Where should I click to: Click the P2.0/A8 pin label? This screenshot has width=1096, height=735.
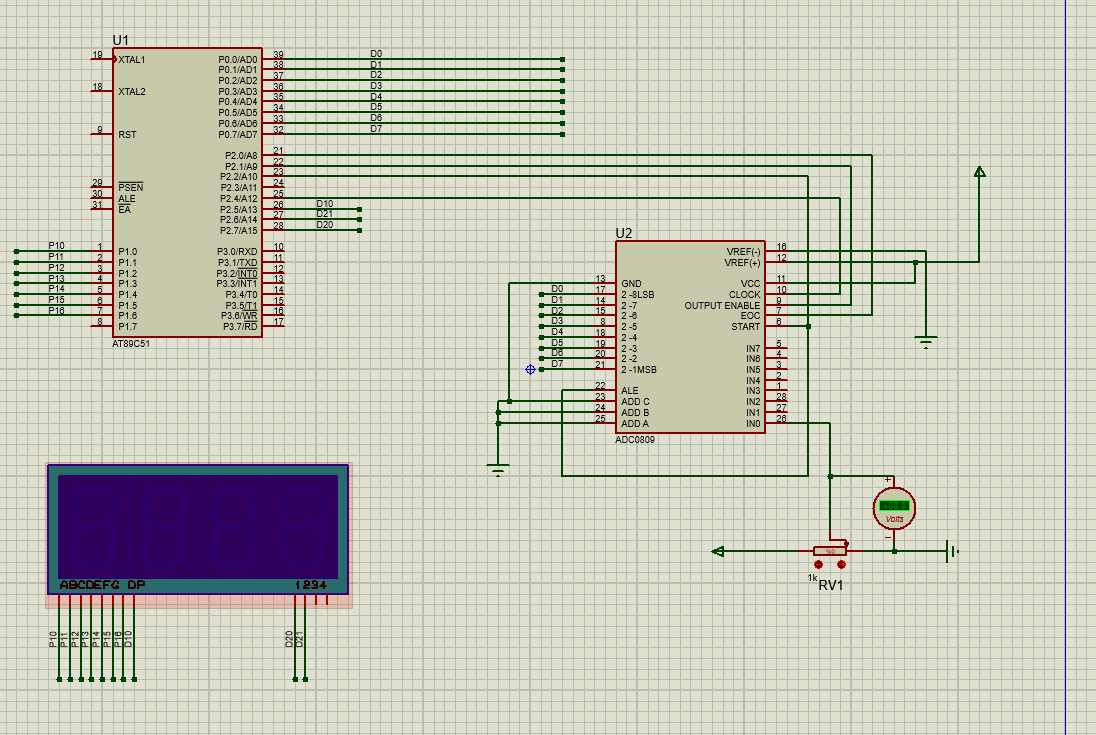click(x=241, y=156)
